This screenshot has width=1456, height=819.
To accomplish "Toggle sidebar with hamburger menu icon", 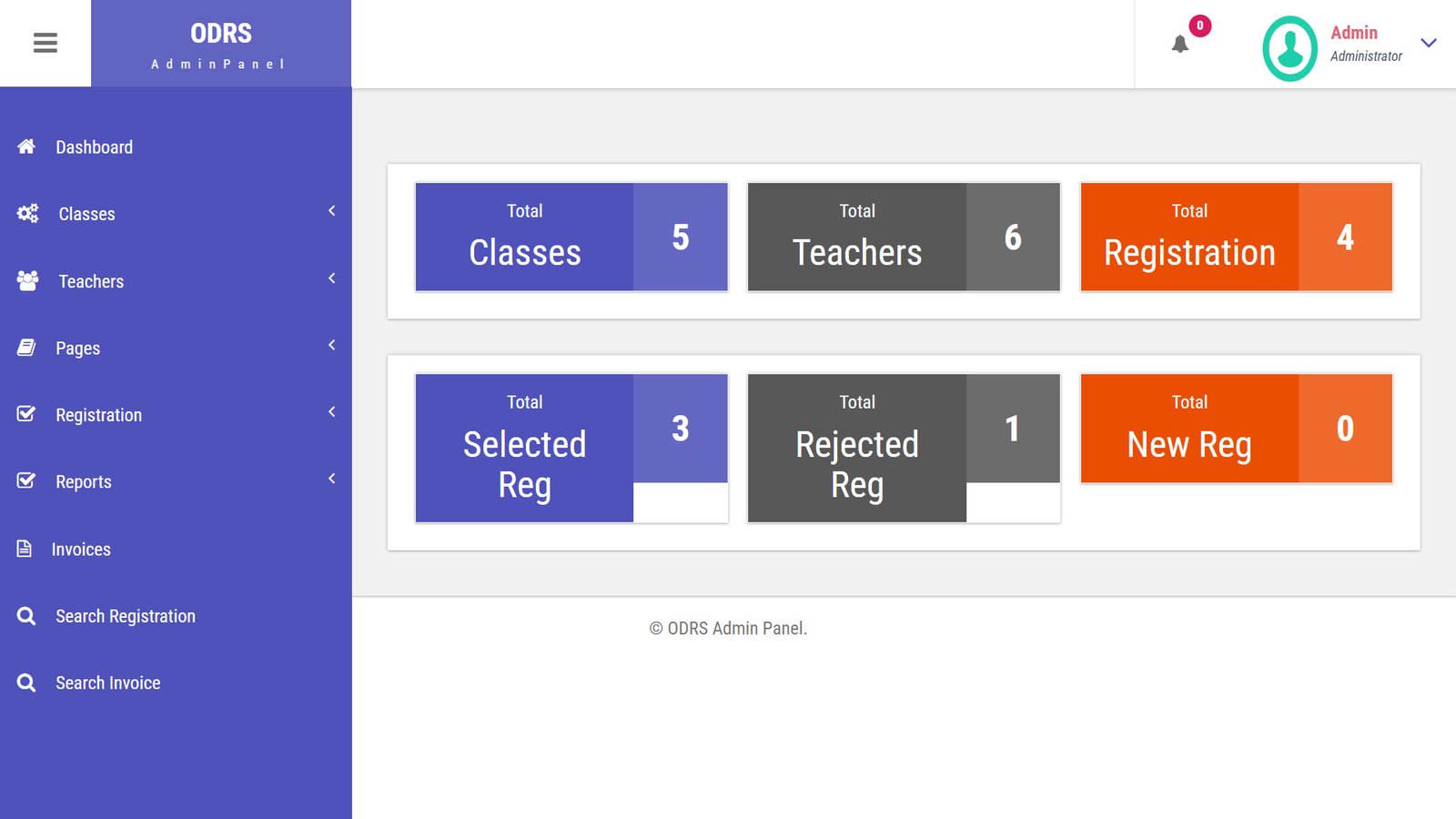I will pos(45,43).
